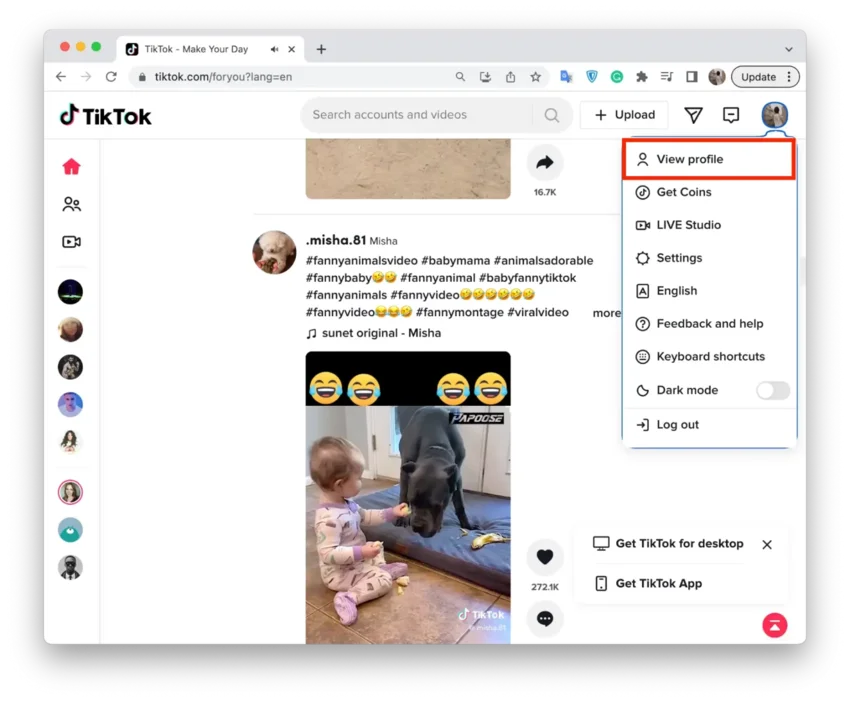This screenshot has height=702, width=850.
Task: Open the inbox notifications icon
Action: pos(731,115)
